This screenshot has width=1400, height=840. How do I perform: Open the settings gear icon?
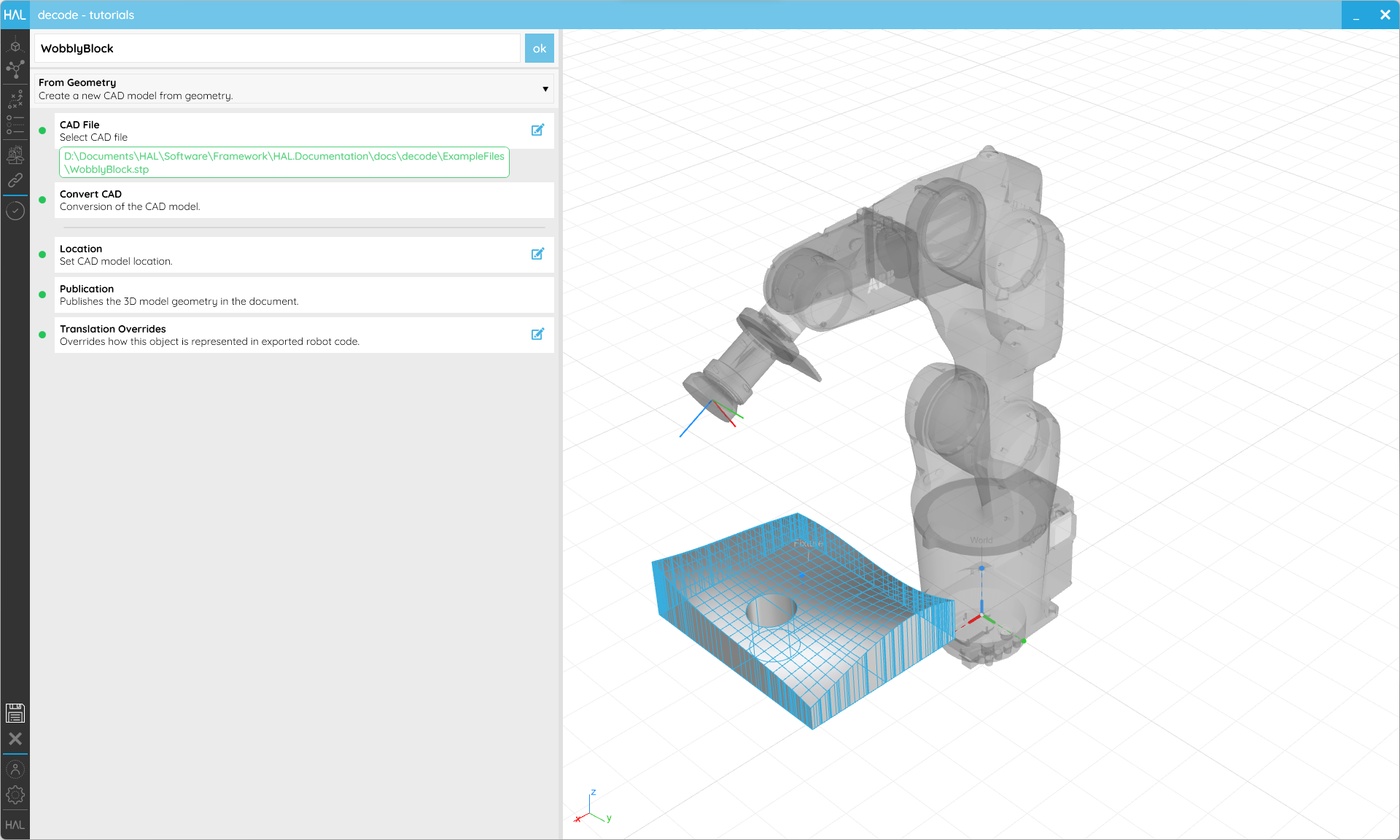click(15, 795)
